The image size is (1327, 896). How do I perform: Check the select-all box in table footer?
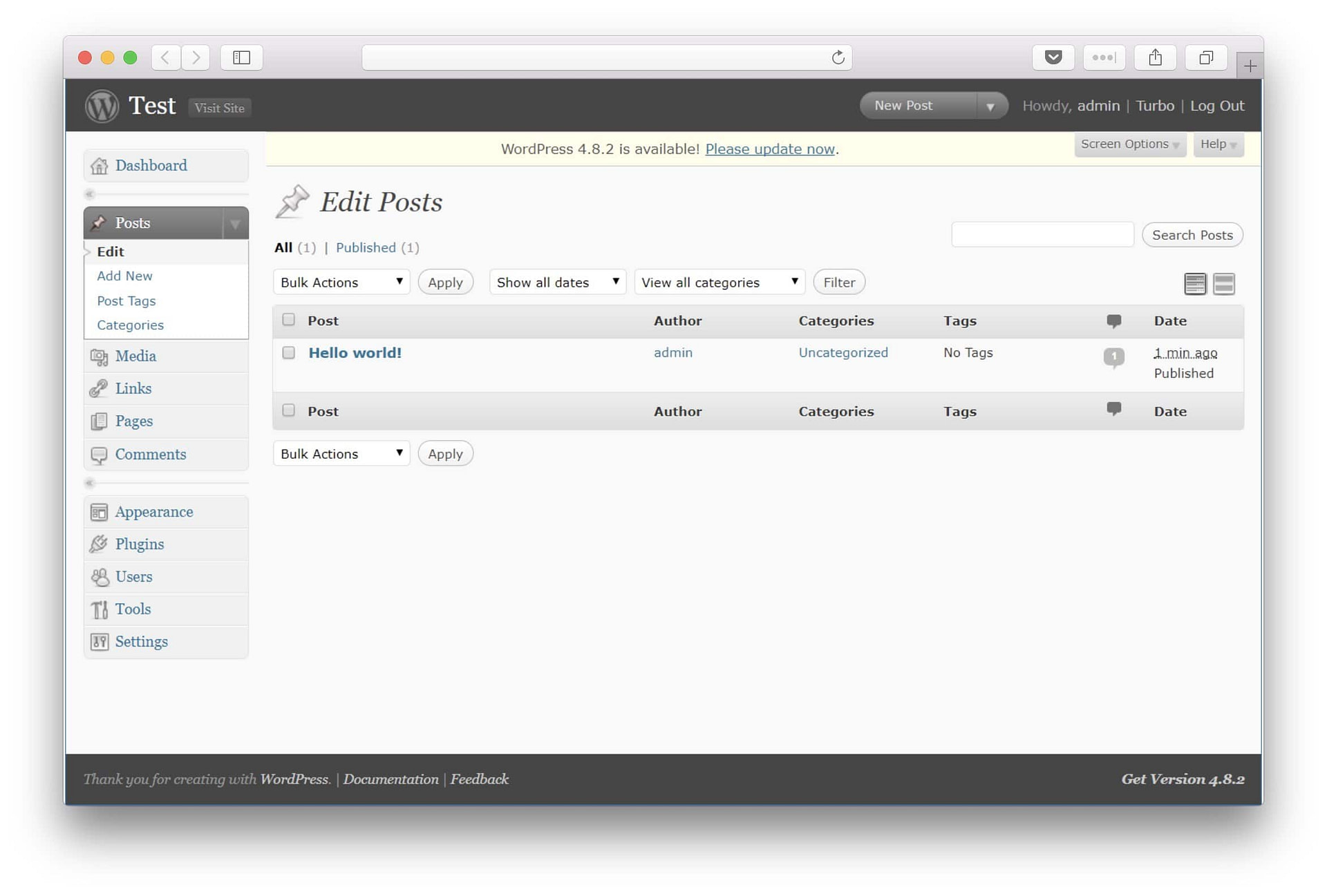point(288,410)
